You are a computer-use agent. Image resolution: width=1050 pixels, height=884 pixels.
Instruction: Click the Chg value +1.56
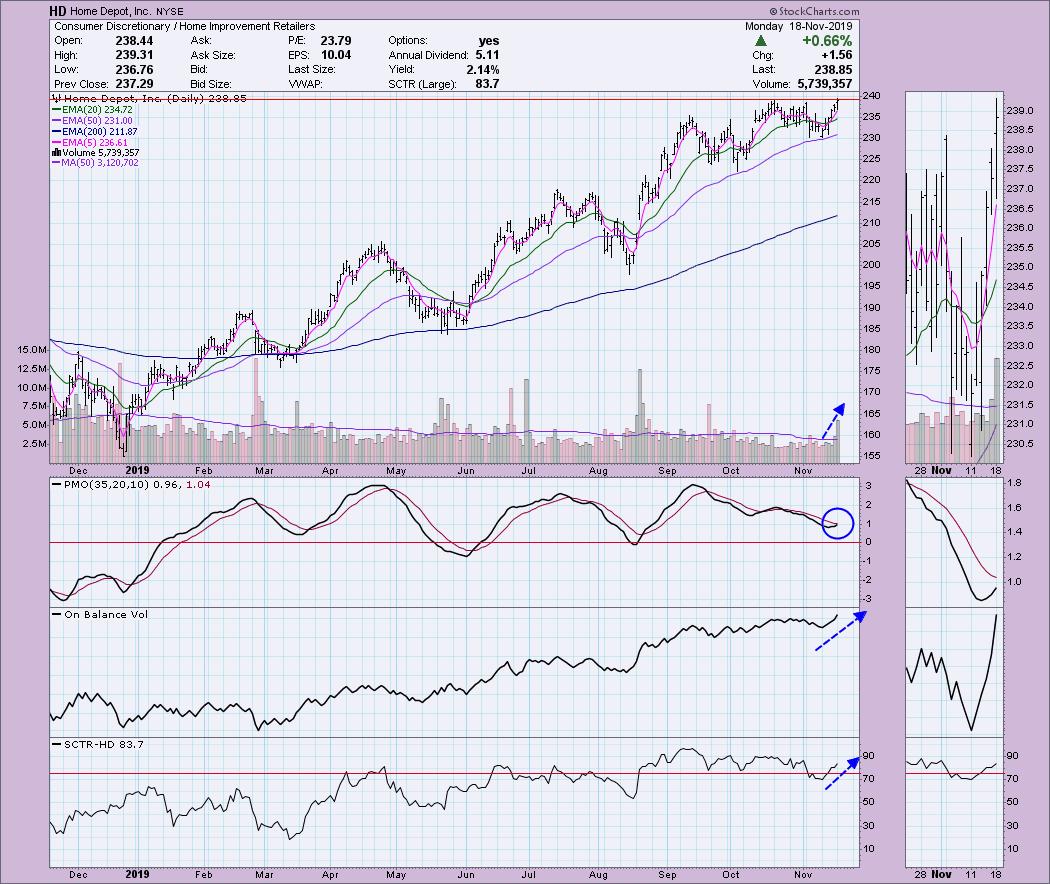click(x=836, y=55)
